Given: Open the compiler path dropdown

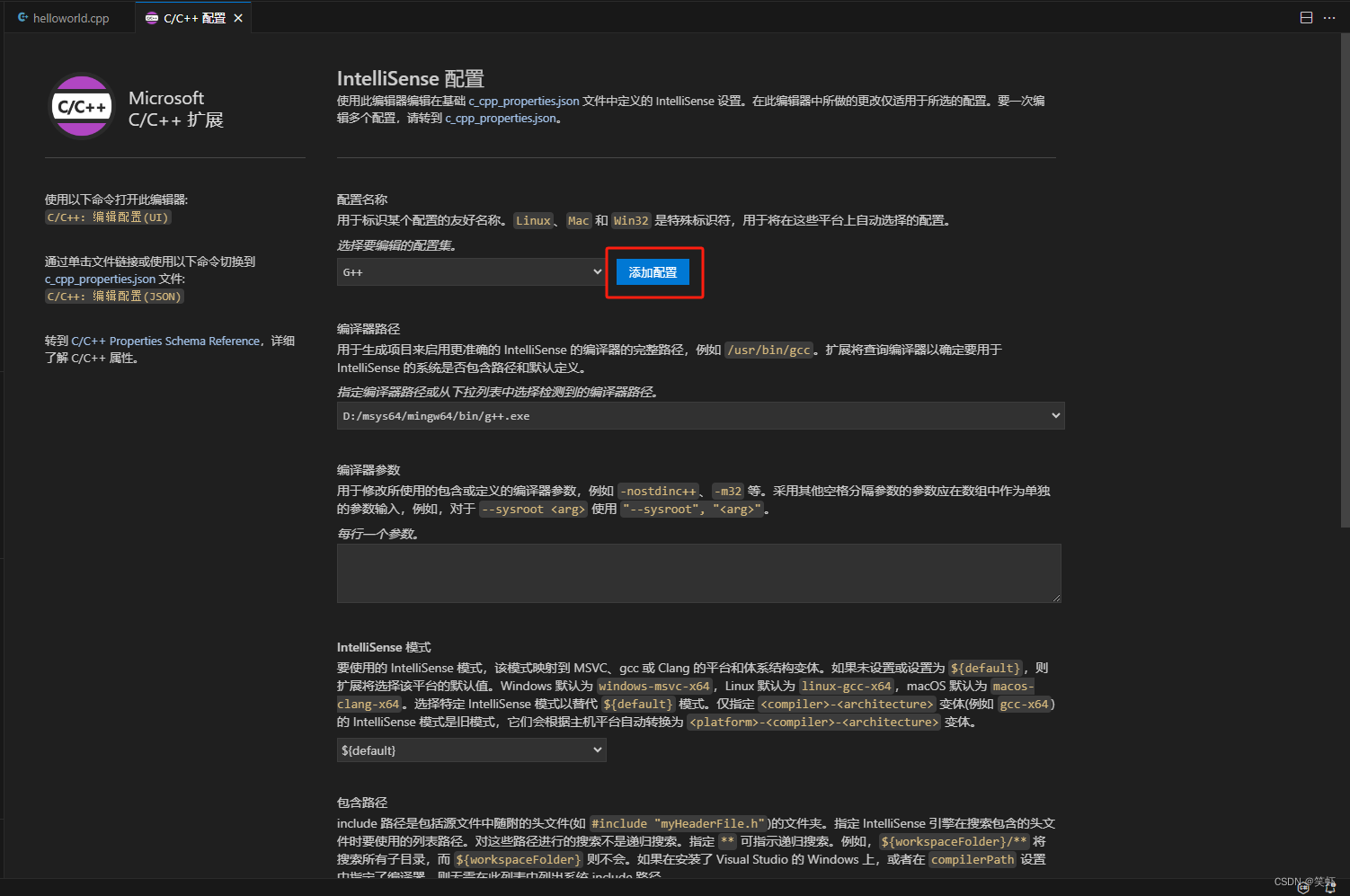Looking at the screenshot, I should click(700, 415).
